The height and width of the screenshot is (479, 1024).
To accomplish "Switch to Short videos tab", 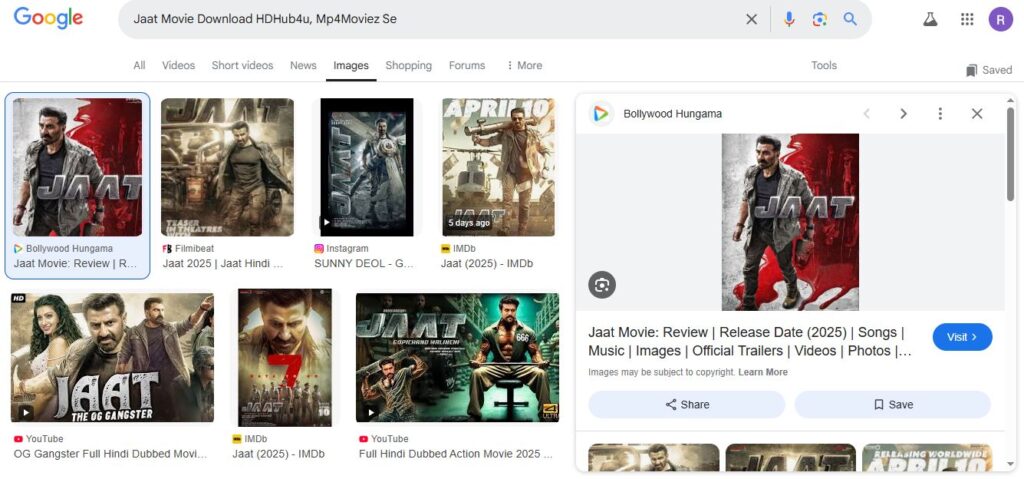I will click(242, 65).
